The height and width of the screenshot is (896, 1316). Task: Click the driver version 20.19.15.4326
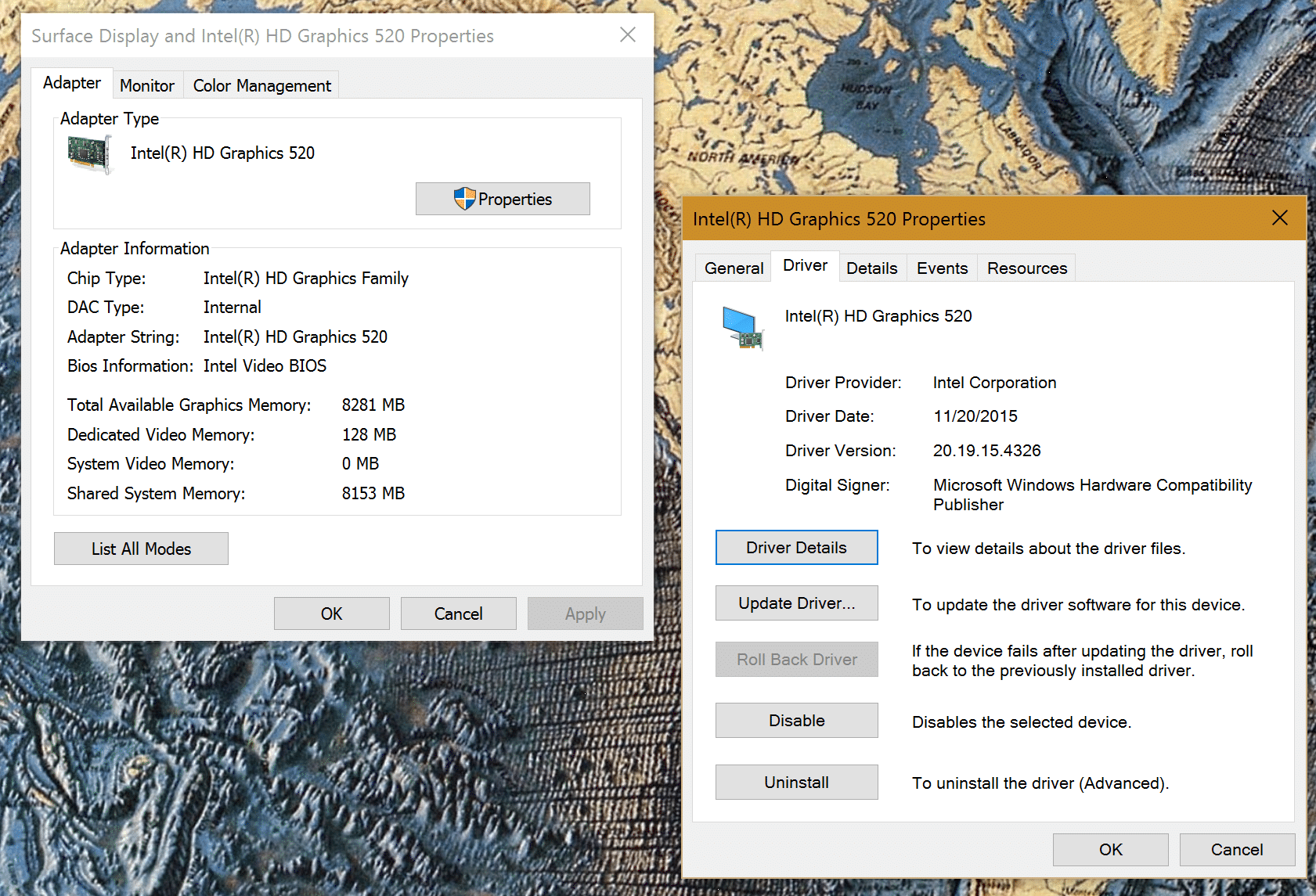[987, 451]
